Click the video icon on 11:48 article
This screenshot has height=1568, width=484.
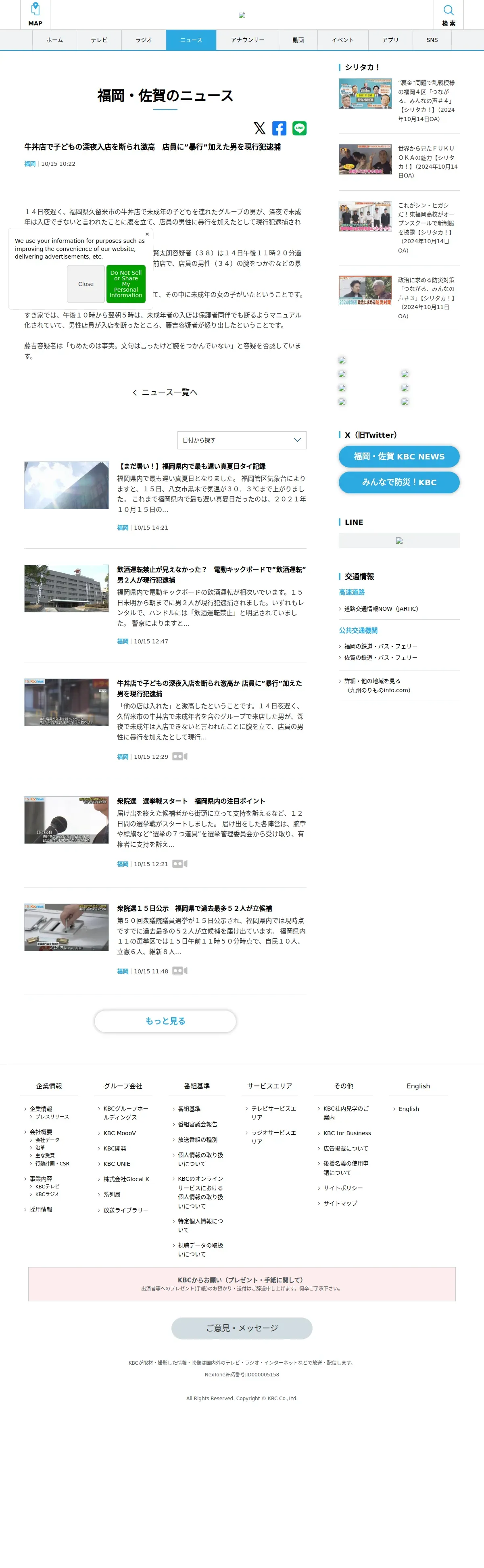point(179,971)
